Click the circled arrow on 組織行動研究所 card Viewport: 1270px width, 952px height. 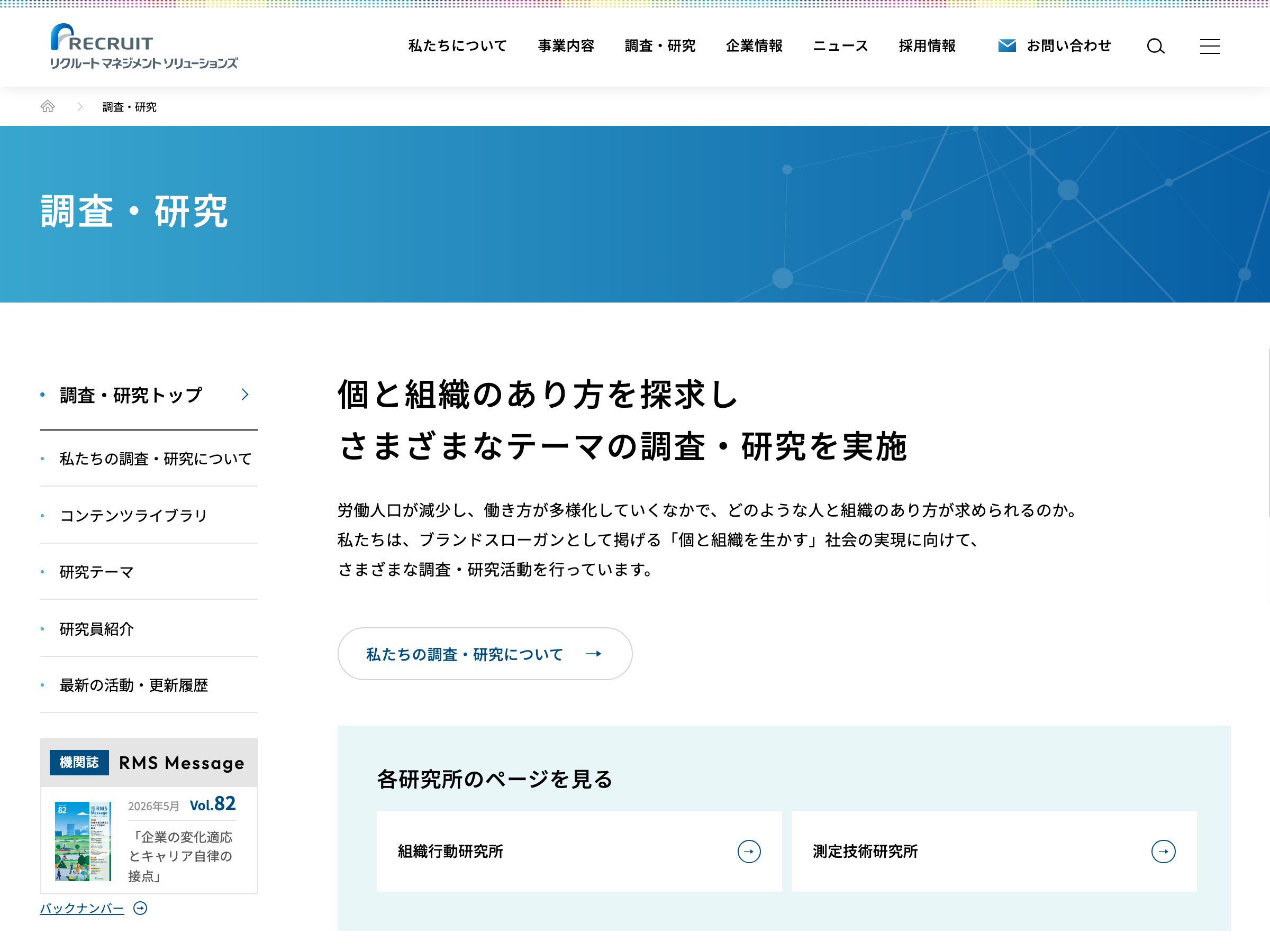coord(749,851)
